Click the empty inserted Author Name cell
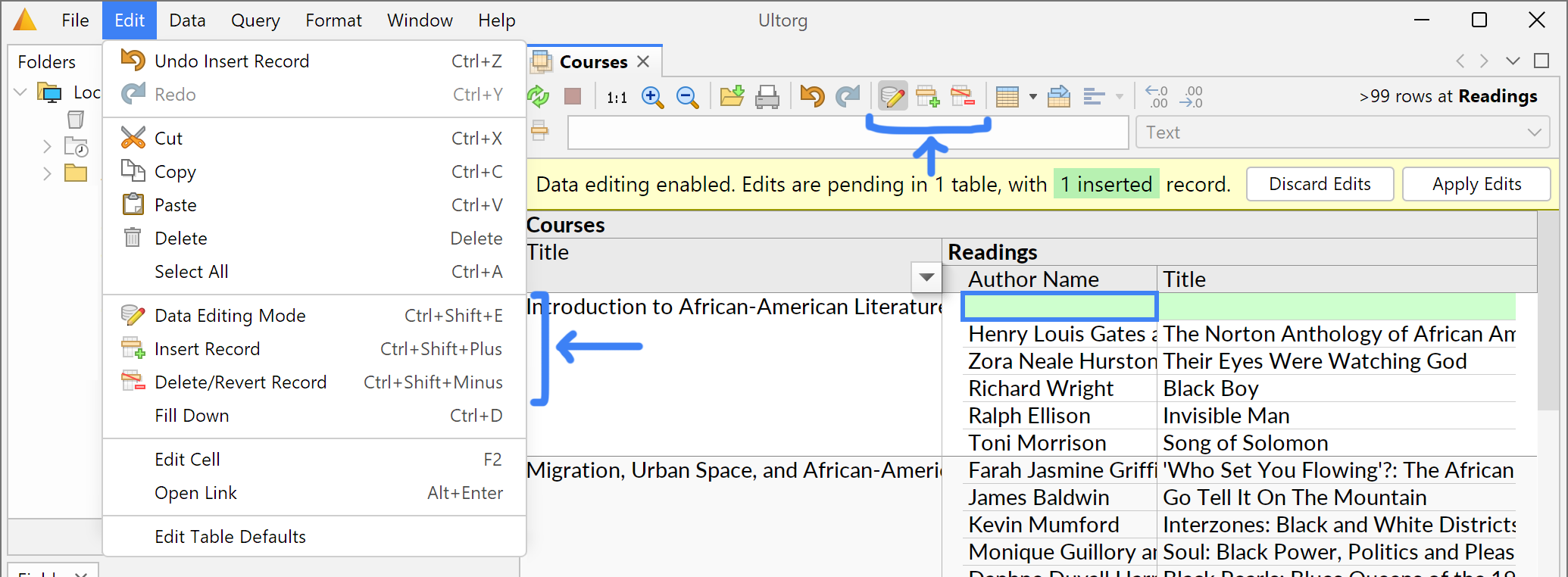This screenshot has height=577, width=1568. click(x=1059, y=307)
